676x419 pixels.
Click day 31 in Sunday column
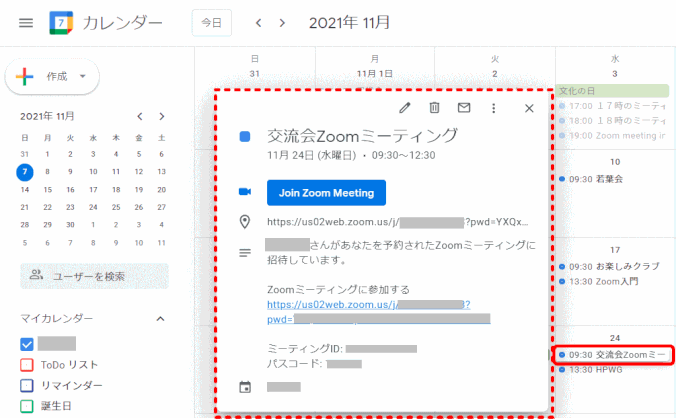pyautogui.click(x=255, y=74)
